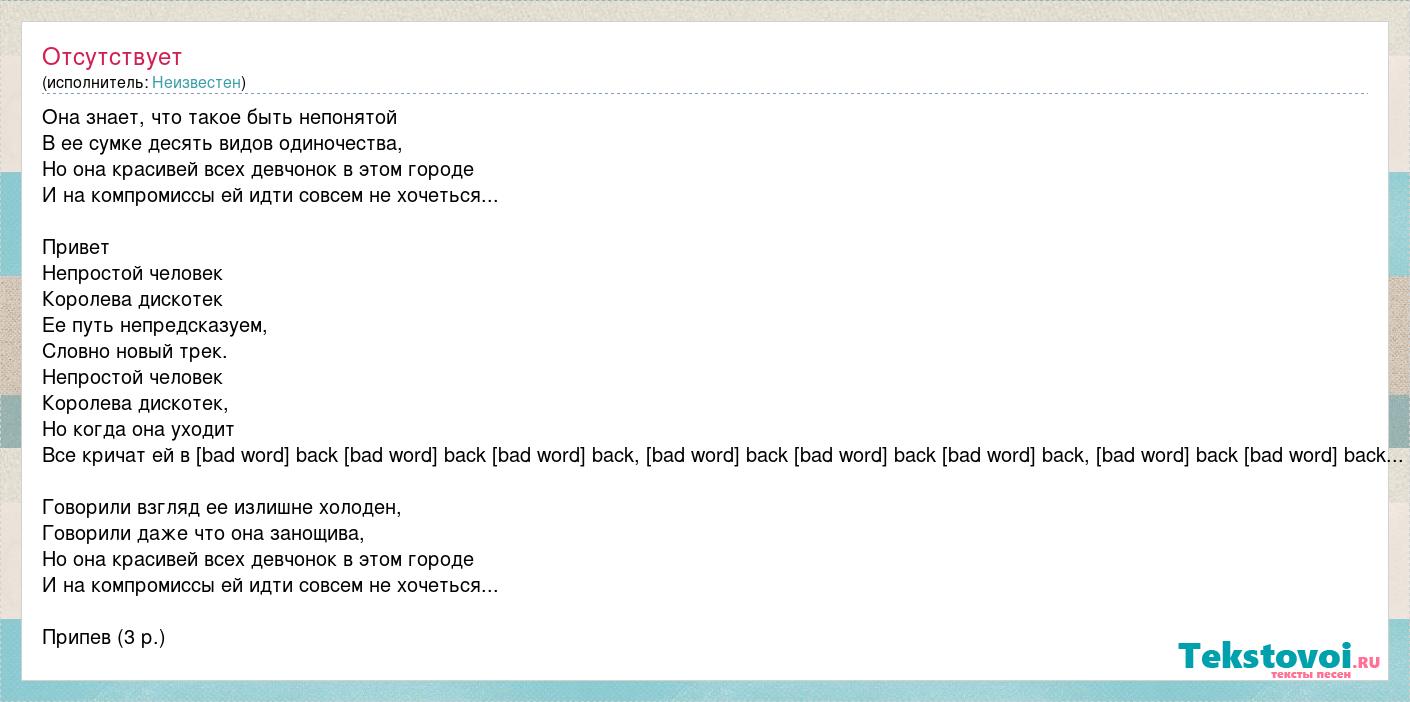Viewport: 1410px width, 702px height.
Task: Click the line 'Но когда она уходит'
Action: point(138,430)
